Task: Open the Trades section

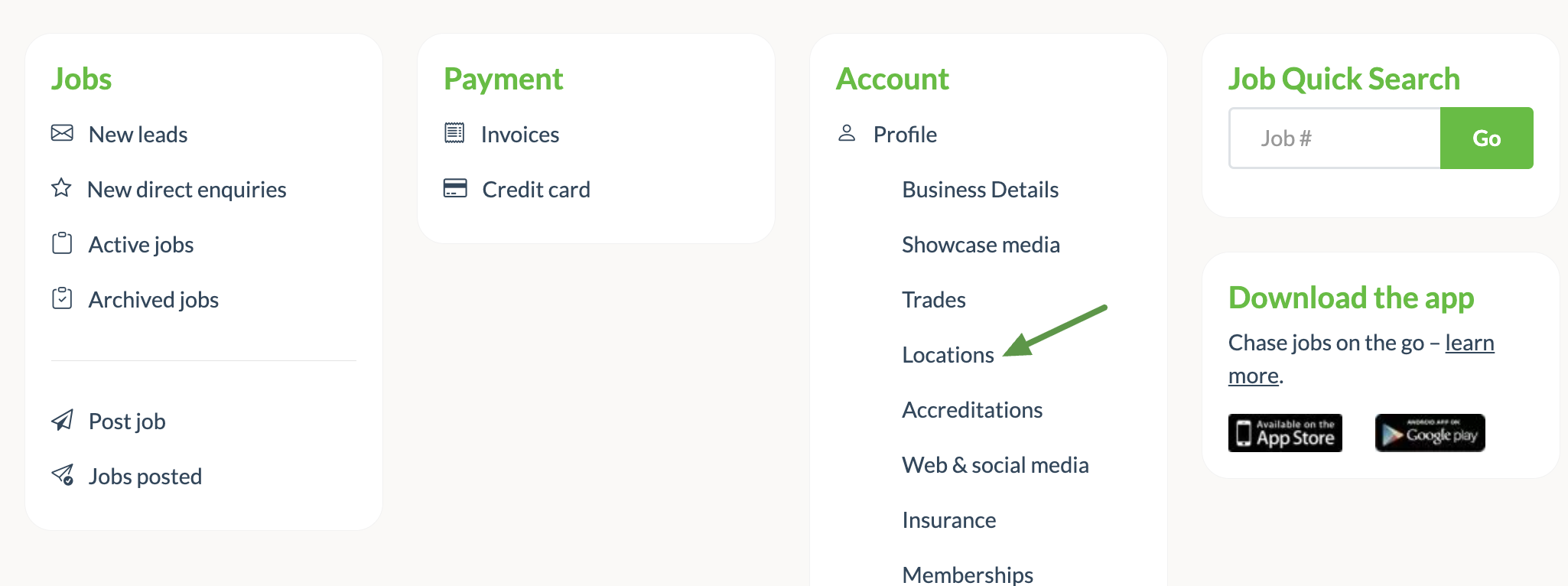Action: [933, 300]
